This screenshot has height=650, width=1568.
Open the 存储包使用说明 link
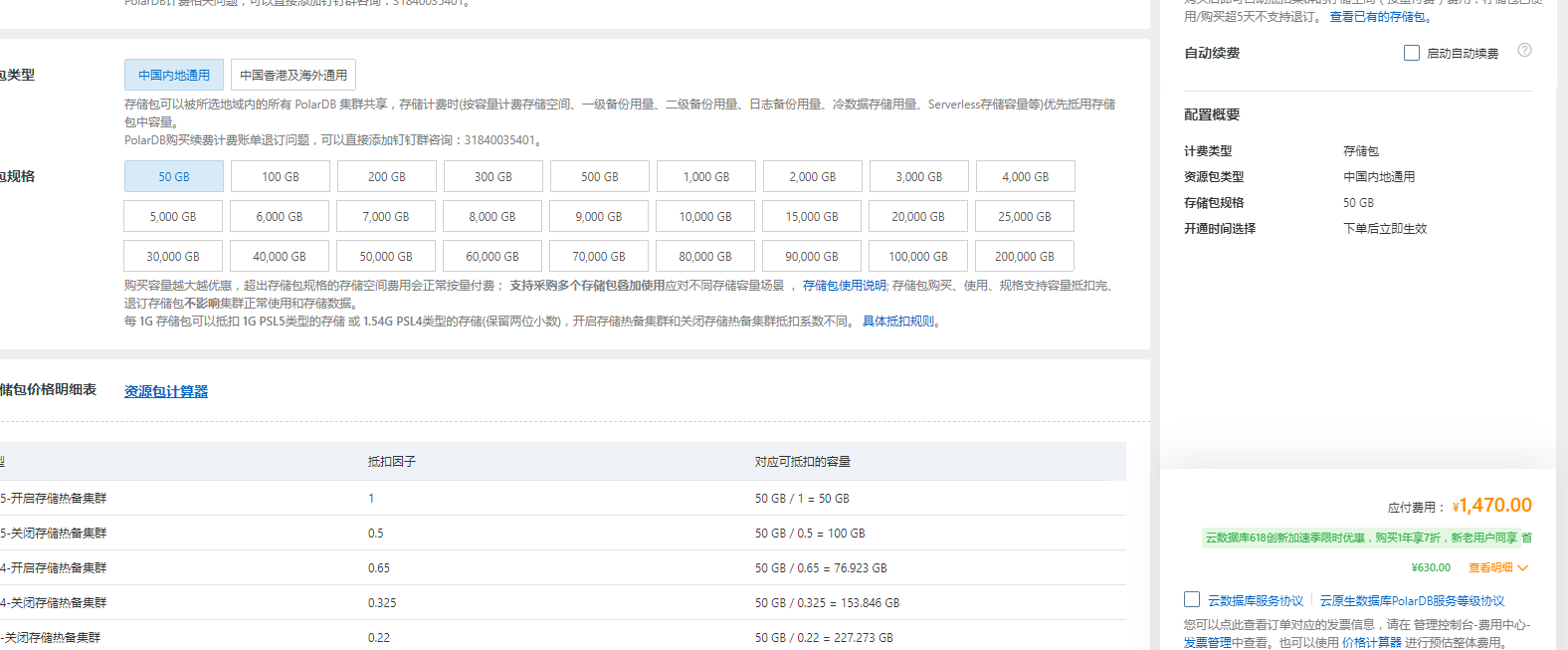[x=845, y=286]
